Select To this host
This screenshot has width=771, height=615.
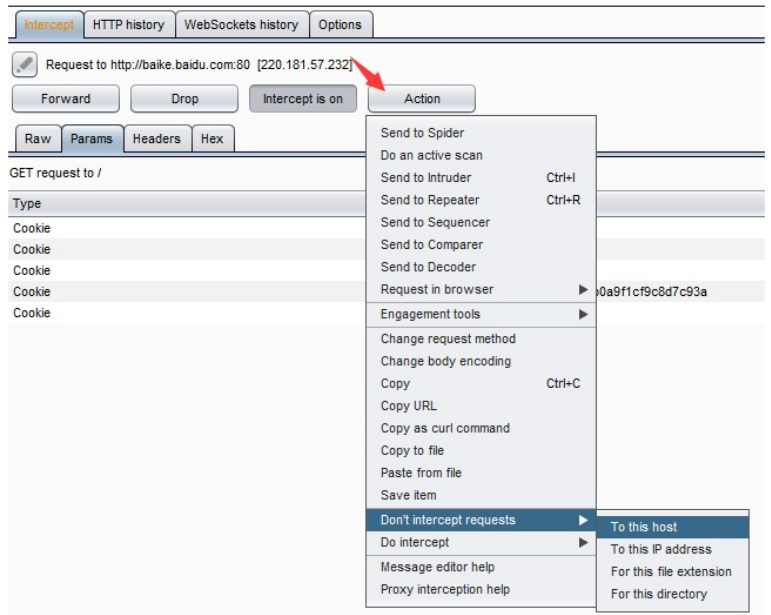[673, 527]
